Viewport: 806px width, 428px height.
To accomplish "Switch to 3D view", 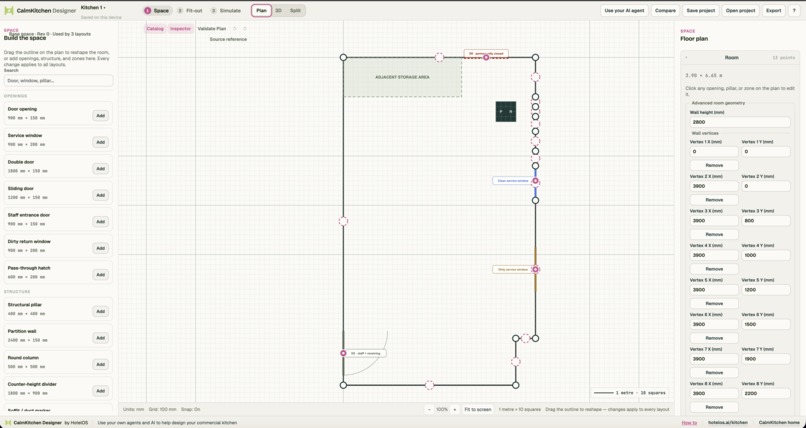I will pos(278,10).
